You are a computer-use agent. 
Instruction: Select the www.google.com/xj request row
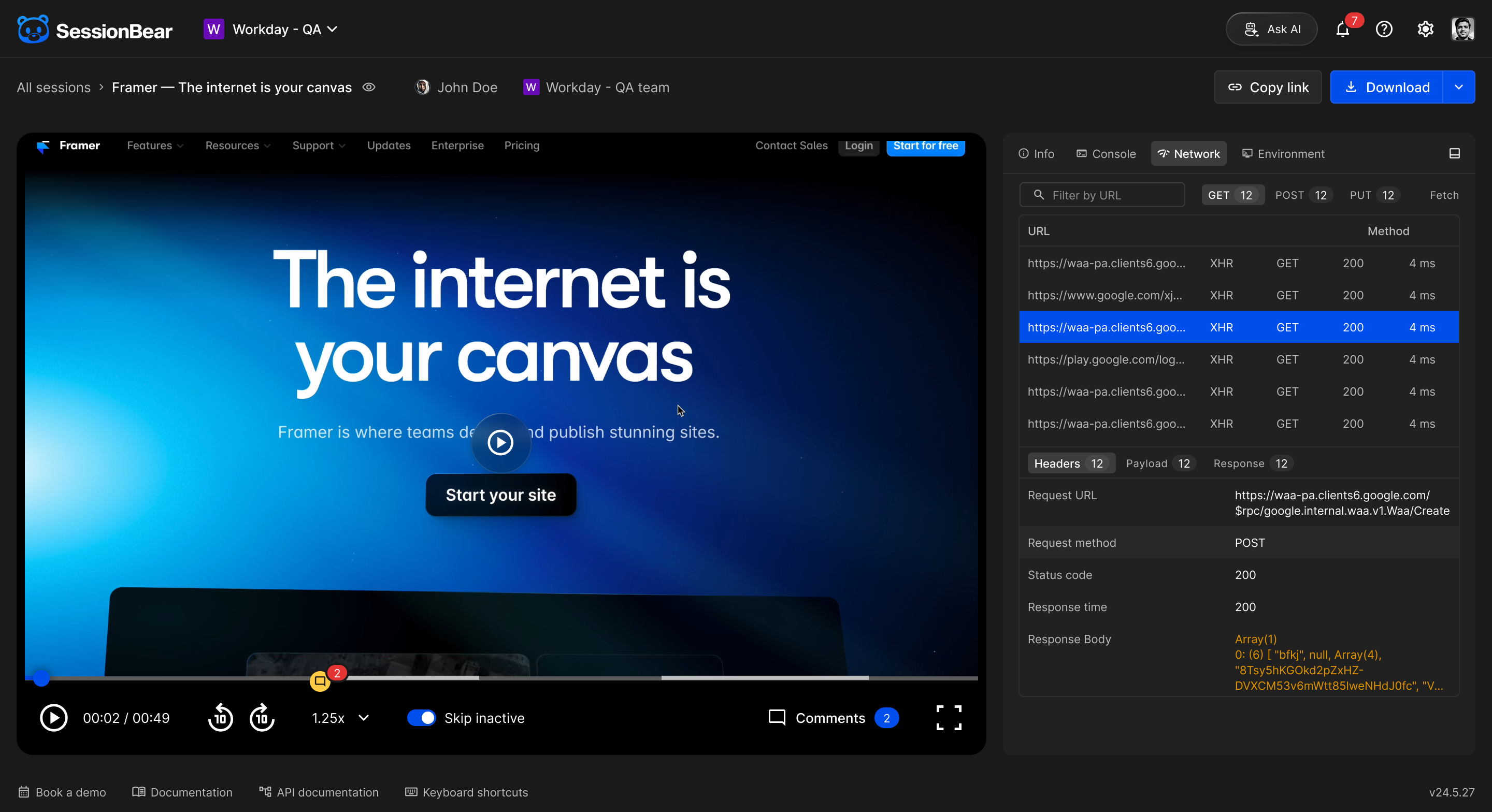[1239, 295]
